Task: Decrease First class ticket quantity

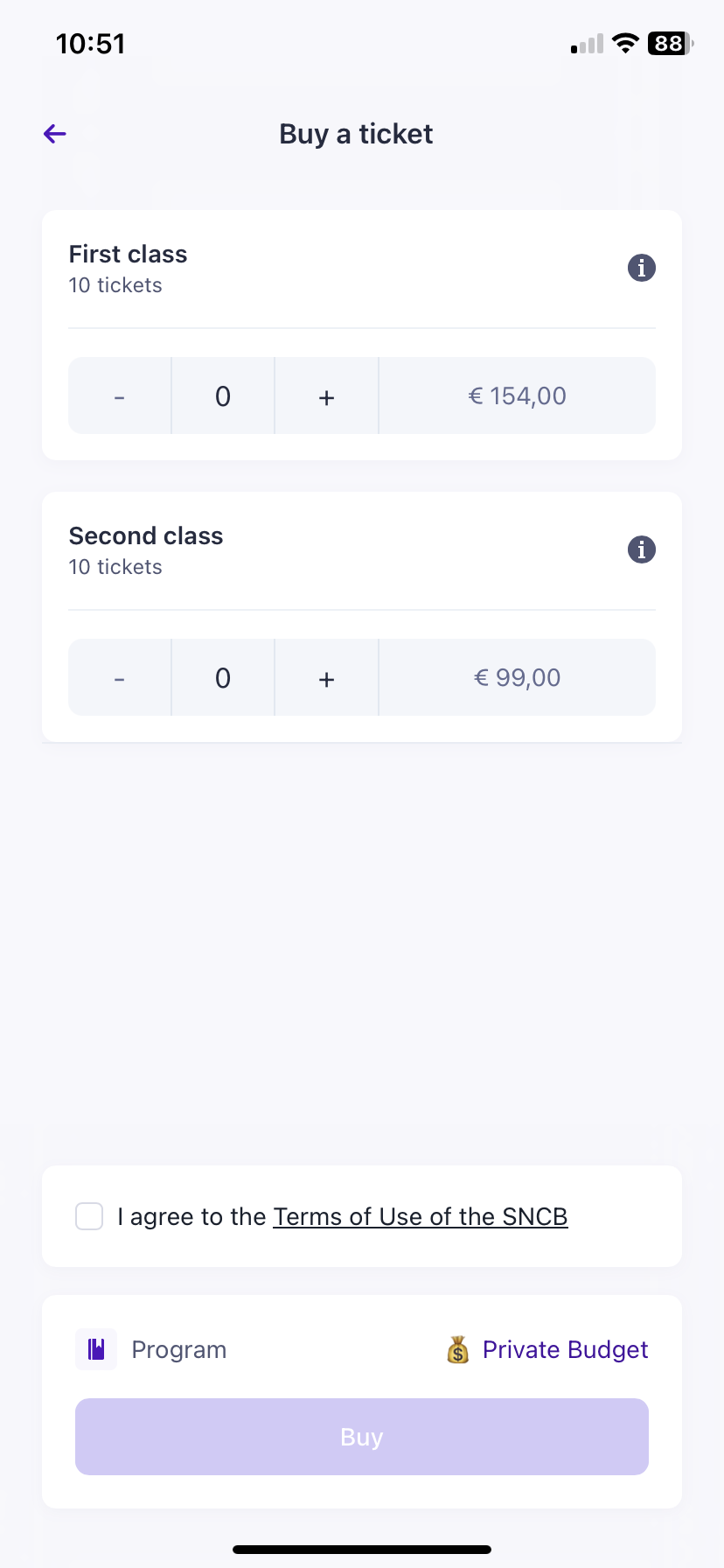Action: coord(120,396)
